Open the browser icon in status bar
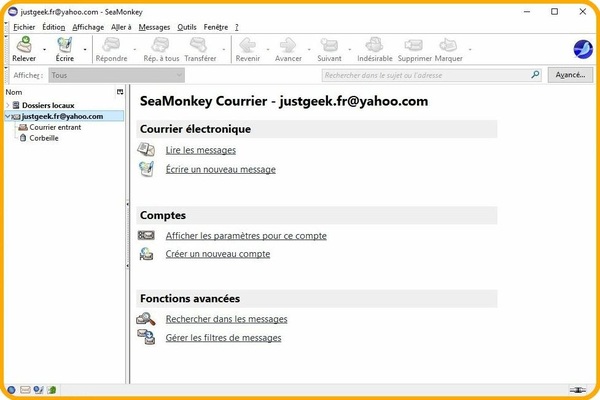The image size is (600, 400). pos(11,390)
